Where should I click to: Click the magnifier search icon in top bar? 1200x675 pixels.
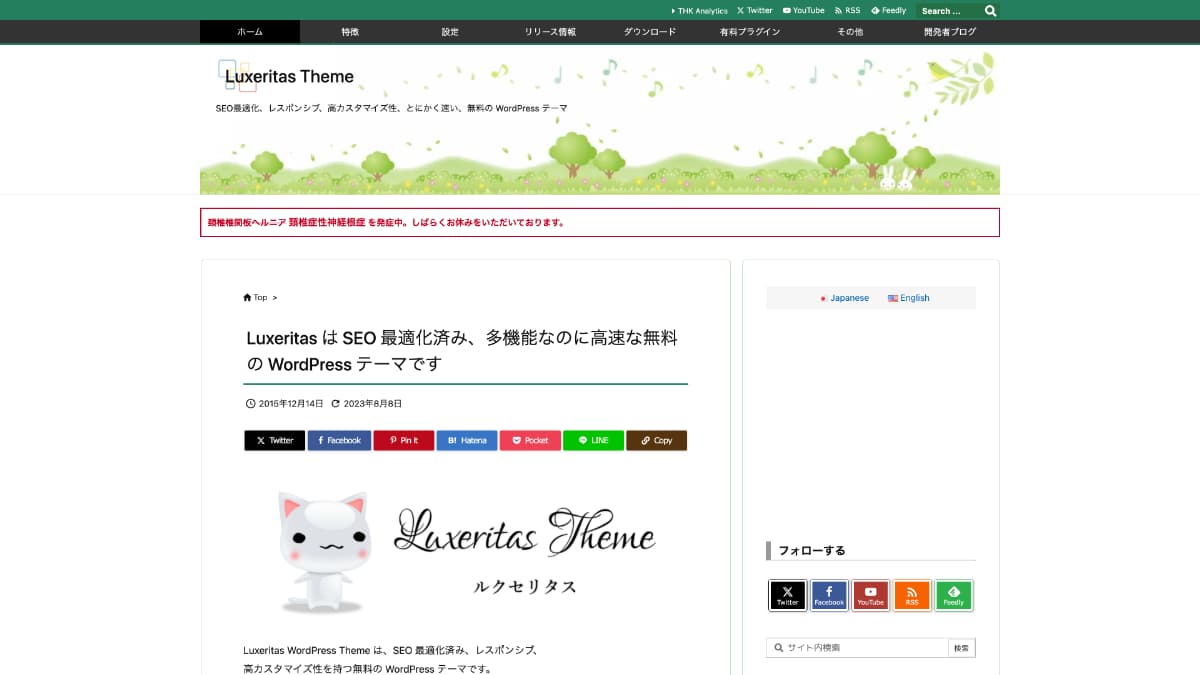[990, 11]
